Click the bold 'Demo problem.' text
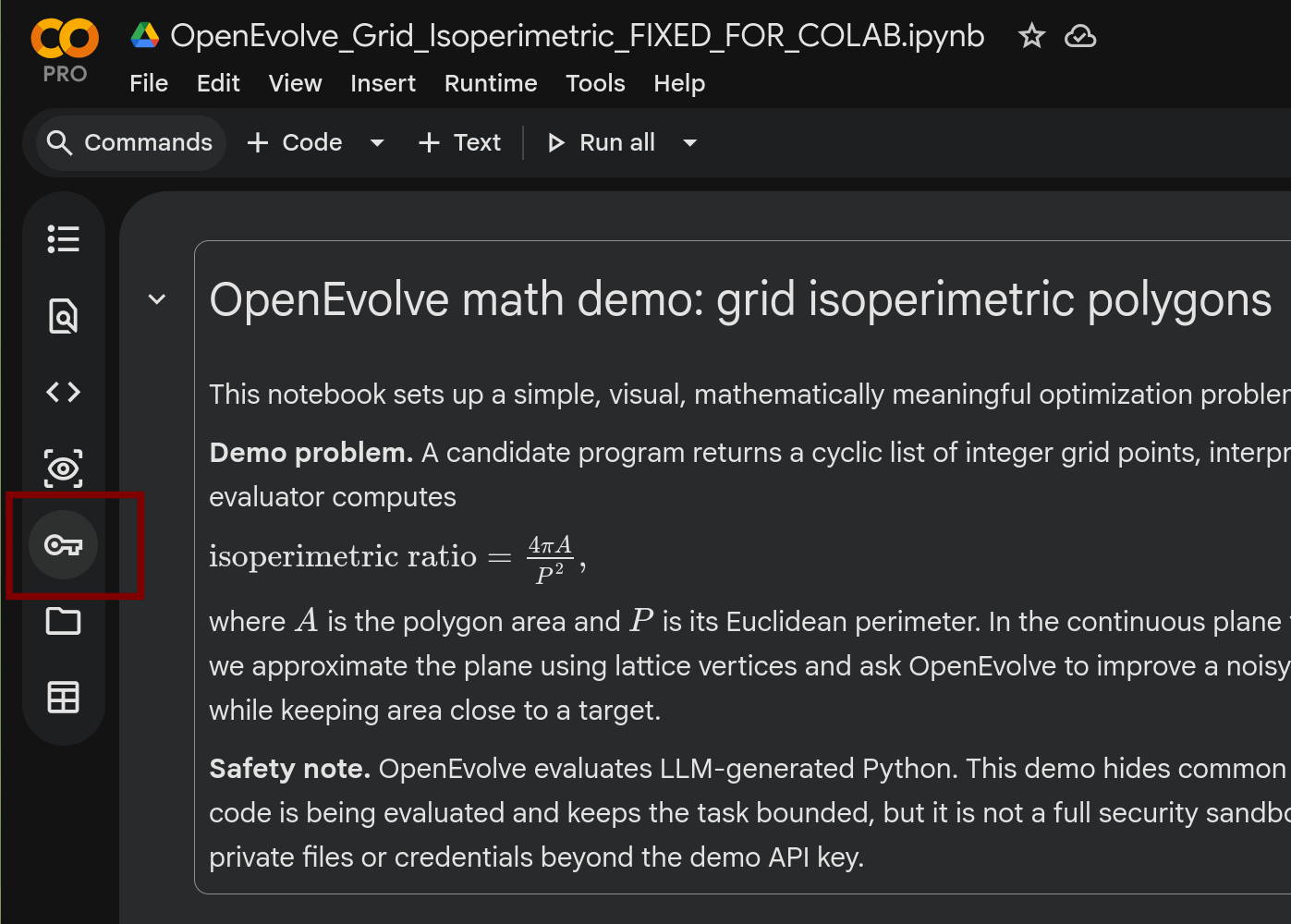The height and width of the screenshot is (924, 1291). click(311, 452)
